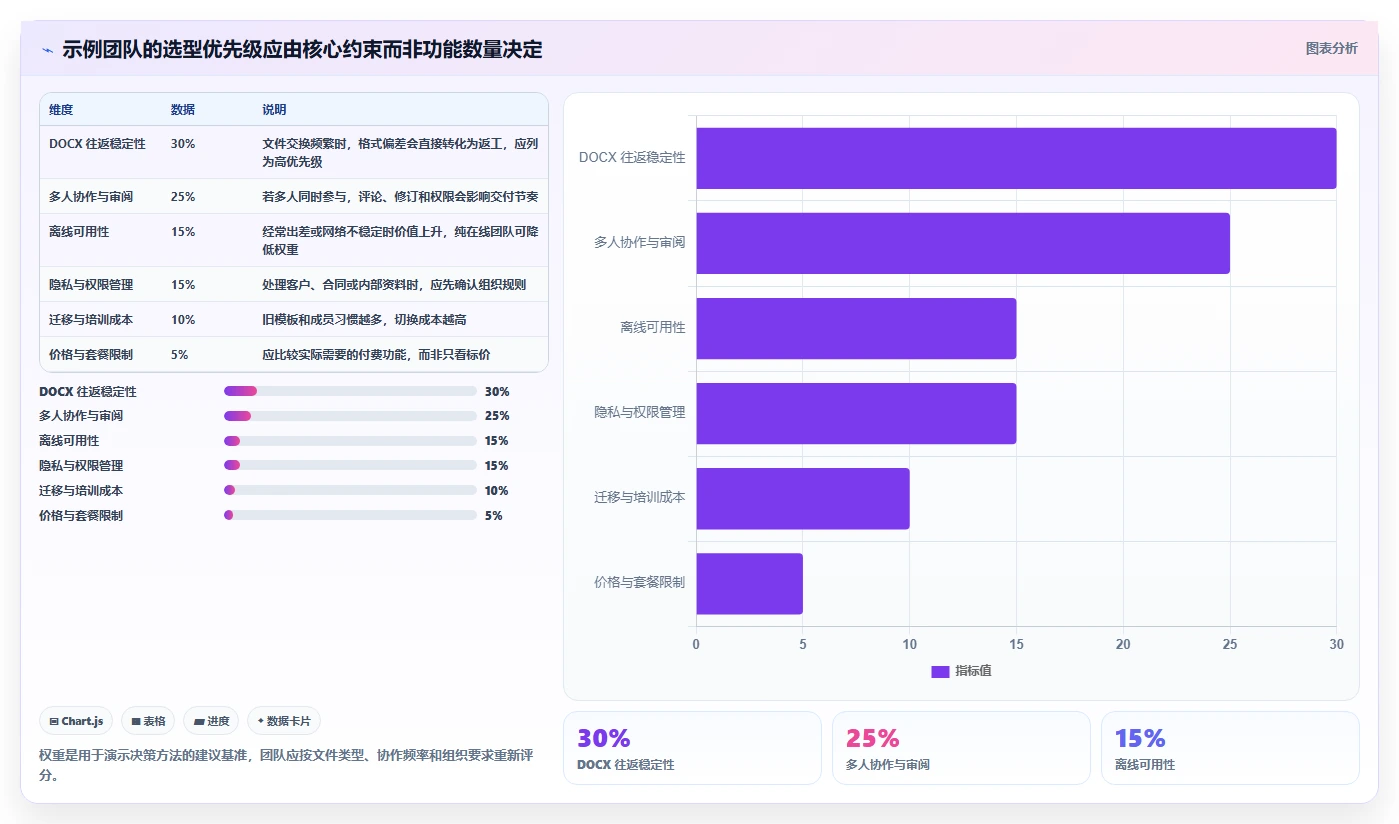The height and width of the screenshot is (824, 1399).
Task: Click description starting 文件交换频繁时
Action: [400, 152]
